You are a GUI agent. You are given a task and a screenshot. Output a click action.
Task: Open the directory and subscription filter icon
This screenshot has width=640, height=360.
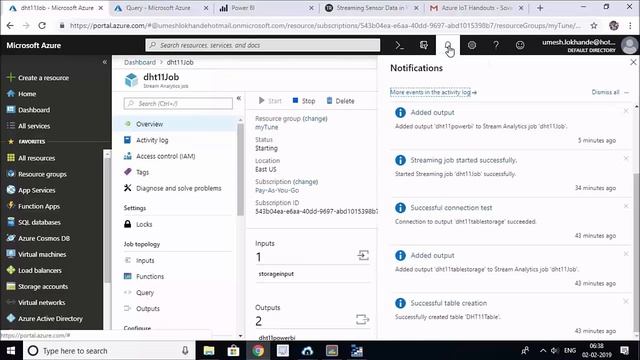424,45
